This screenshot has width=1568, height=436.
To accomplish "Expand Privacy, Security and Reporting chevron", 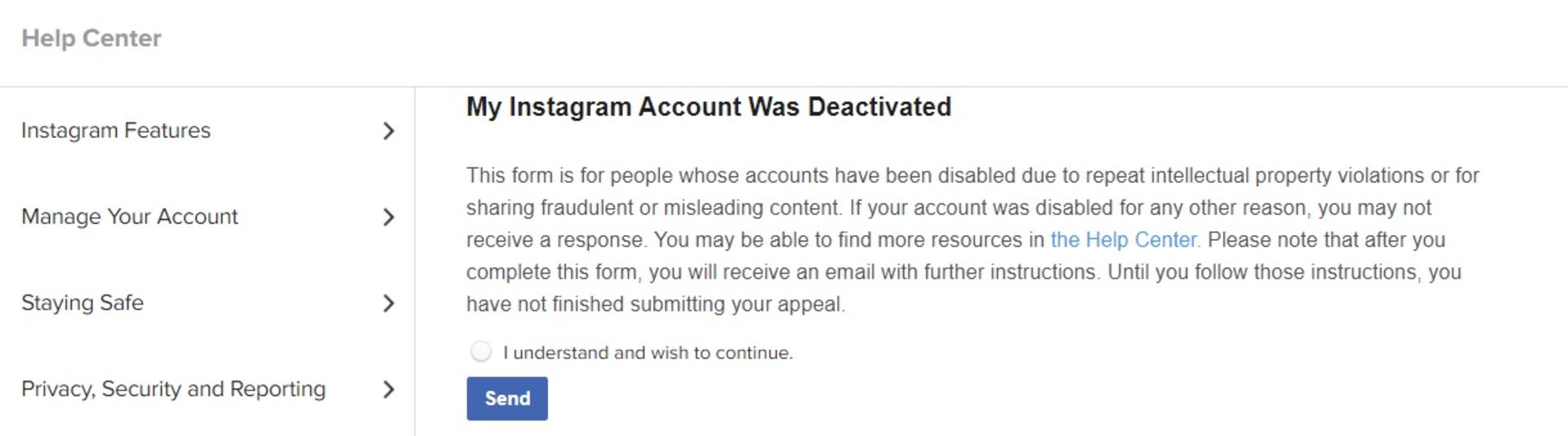I will [x=389, y=389].
